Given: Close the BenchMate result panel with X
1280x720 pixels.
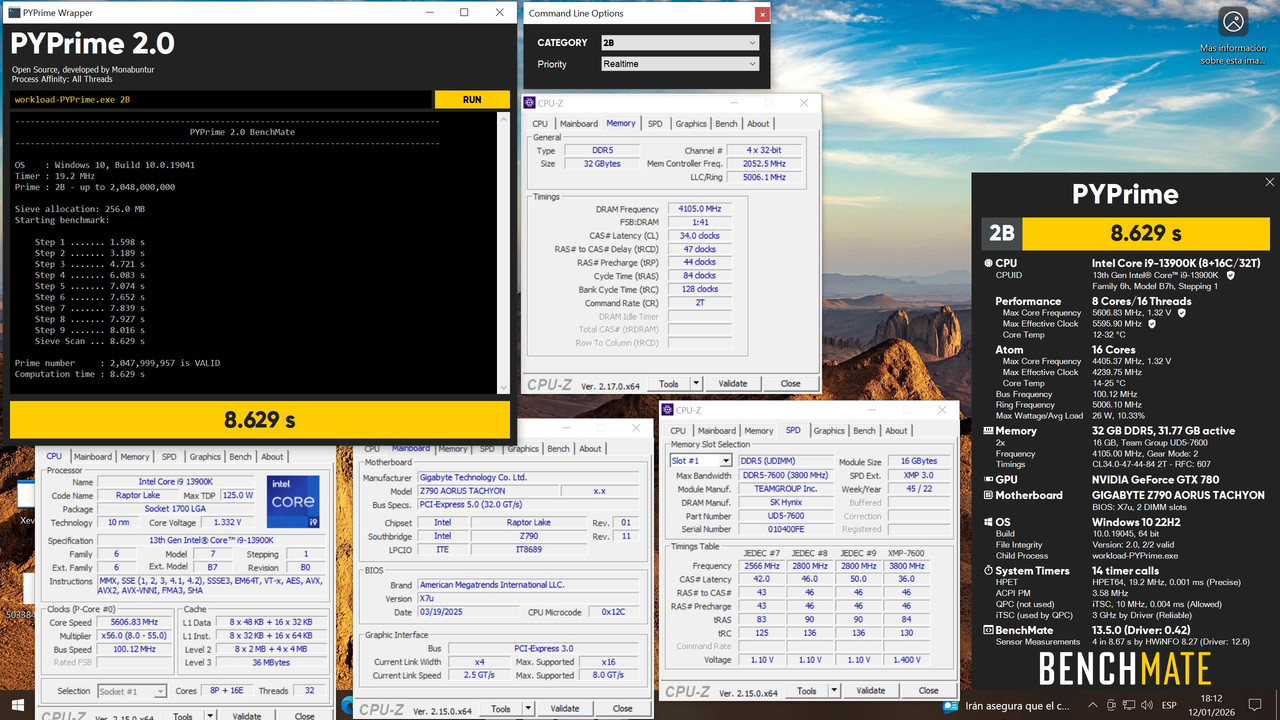Looking at the screenshot, I should tap(1270, 183).
